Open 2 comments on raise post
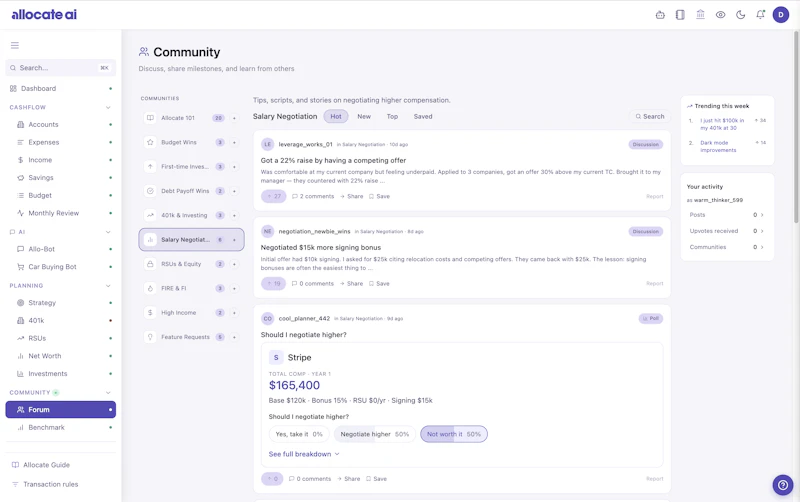 click(x=313, y=196)
